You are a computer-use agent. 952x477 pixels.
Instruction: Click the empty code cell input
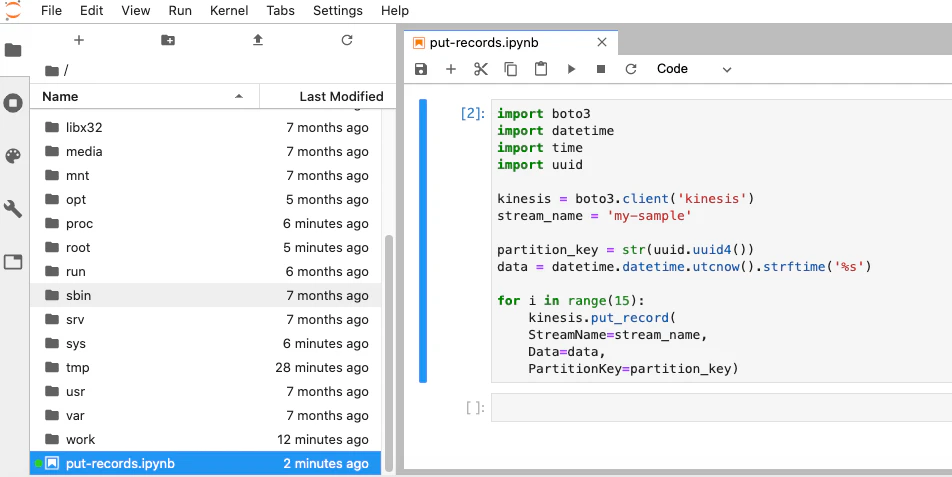[x=721, y=408]
